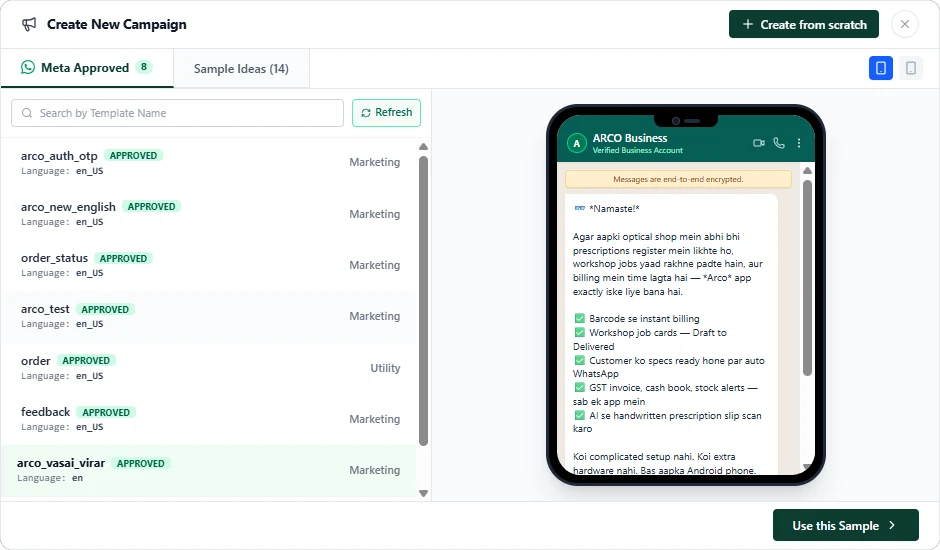The width and height of the screenshot is (940, 550).
Task: Click the down arrow of template list scrollbar
Action: tap(423, 494)
